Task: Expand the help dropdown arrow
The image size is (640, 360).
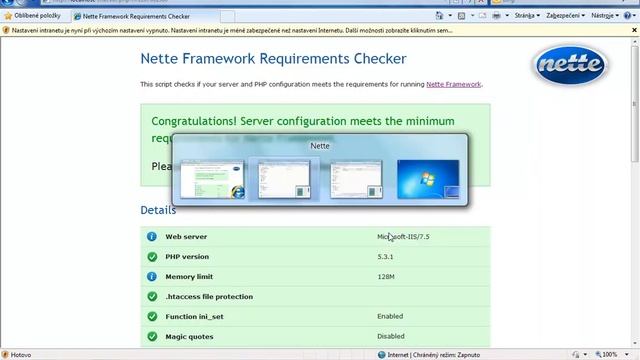Action: (634, 16)
